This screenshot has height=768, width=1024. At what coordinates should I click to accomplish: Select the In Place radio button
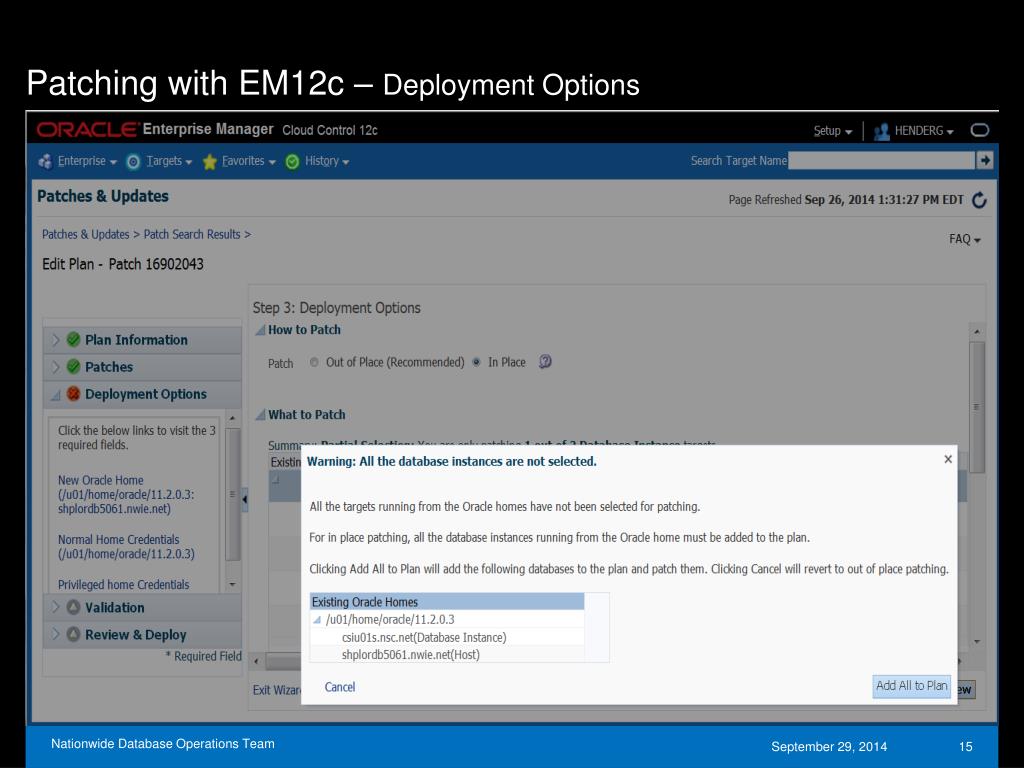coord(477,362)
